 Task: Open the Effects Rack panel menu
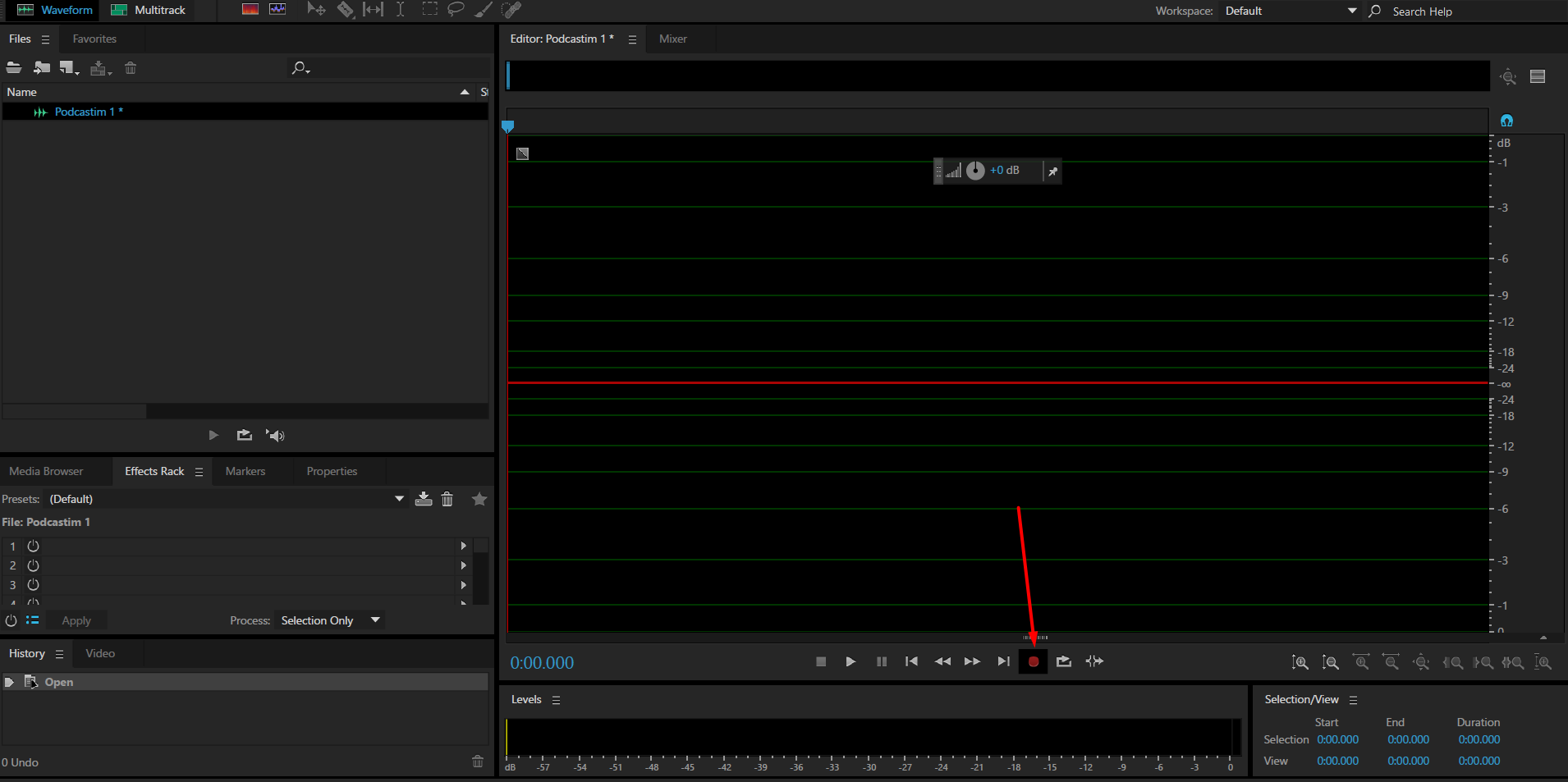[199, 472]
